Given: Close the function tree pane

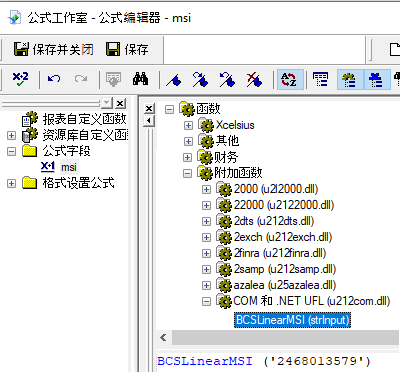Looking at the screenshot, I should point(149,108).
